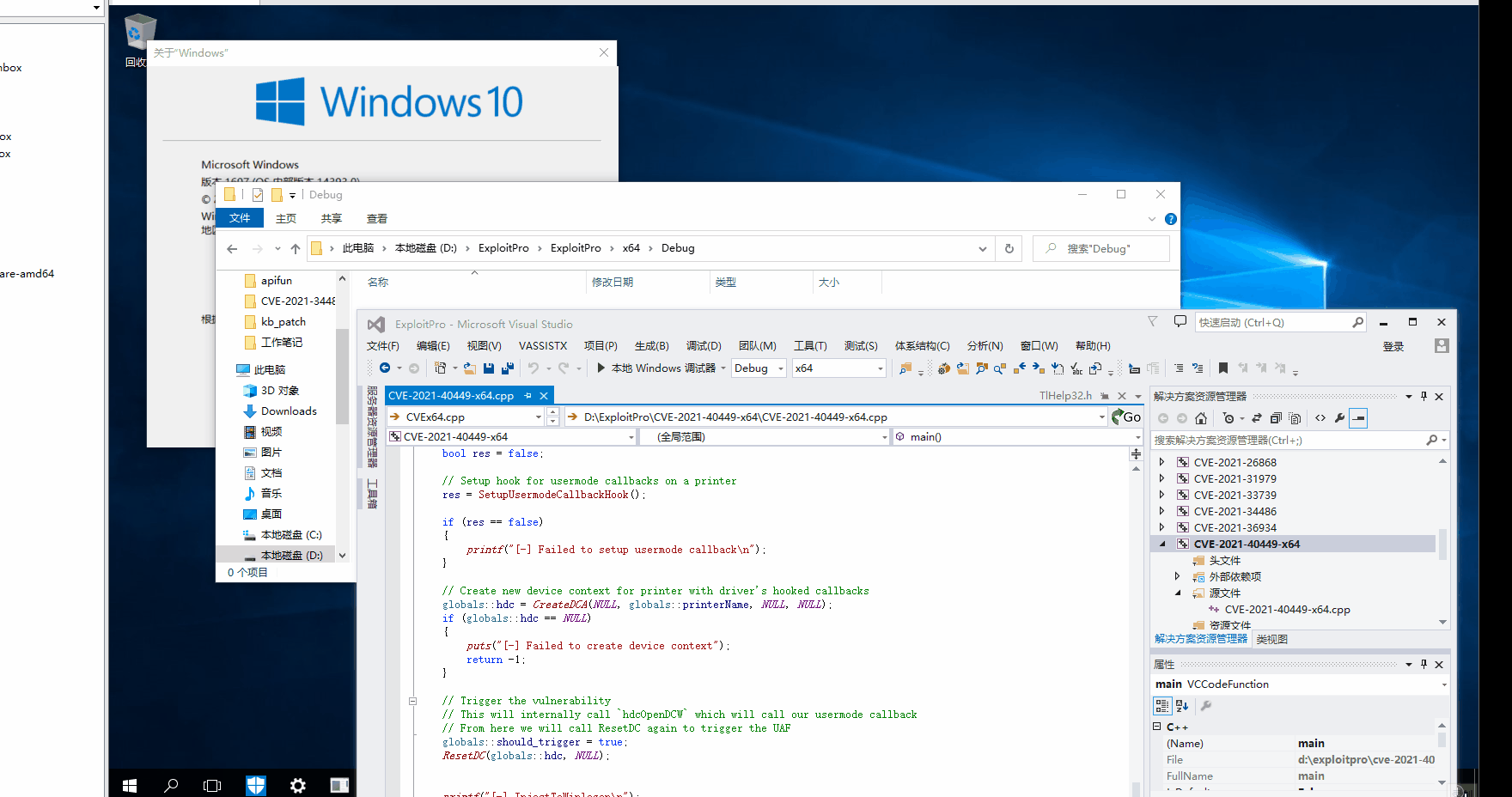
Task: Open the VASSISTX menu
Action: click(543, 345)
